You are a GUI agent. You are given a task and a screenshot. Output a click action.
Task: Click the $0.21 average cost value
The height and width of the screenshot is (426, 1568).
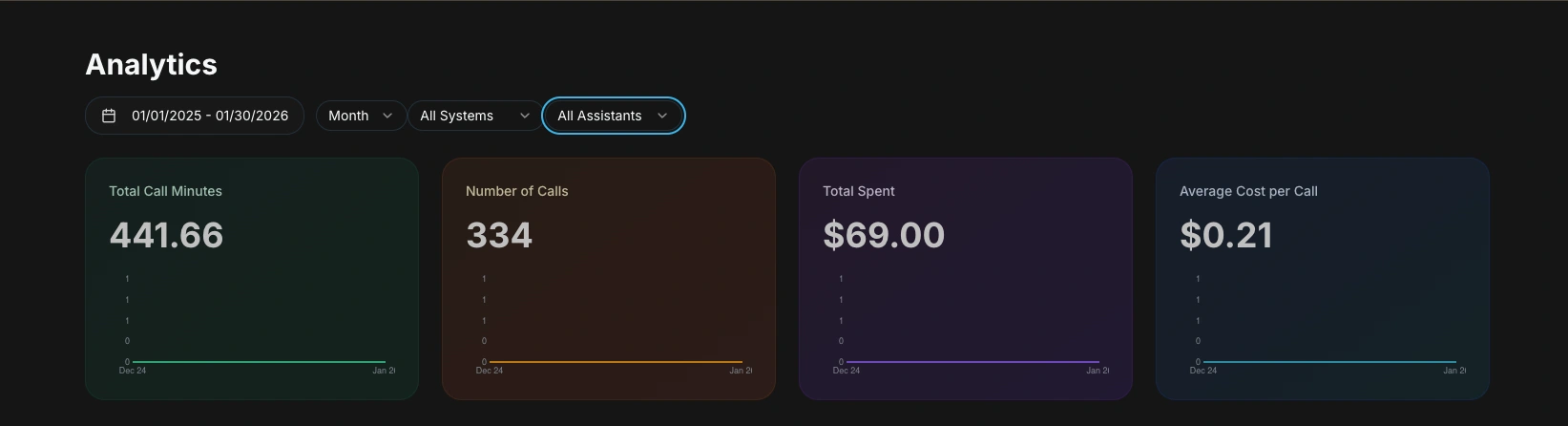pyautogui.click(x=1225, y=235)
